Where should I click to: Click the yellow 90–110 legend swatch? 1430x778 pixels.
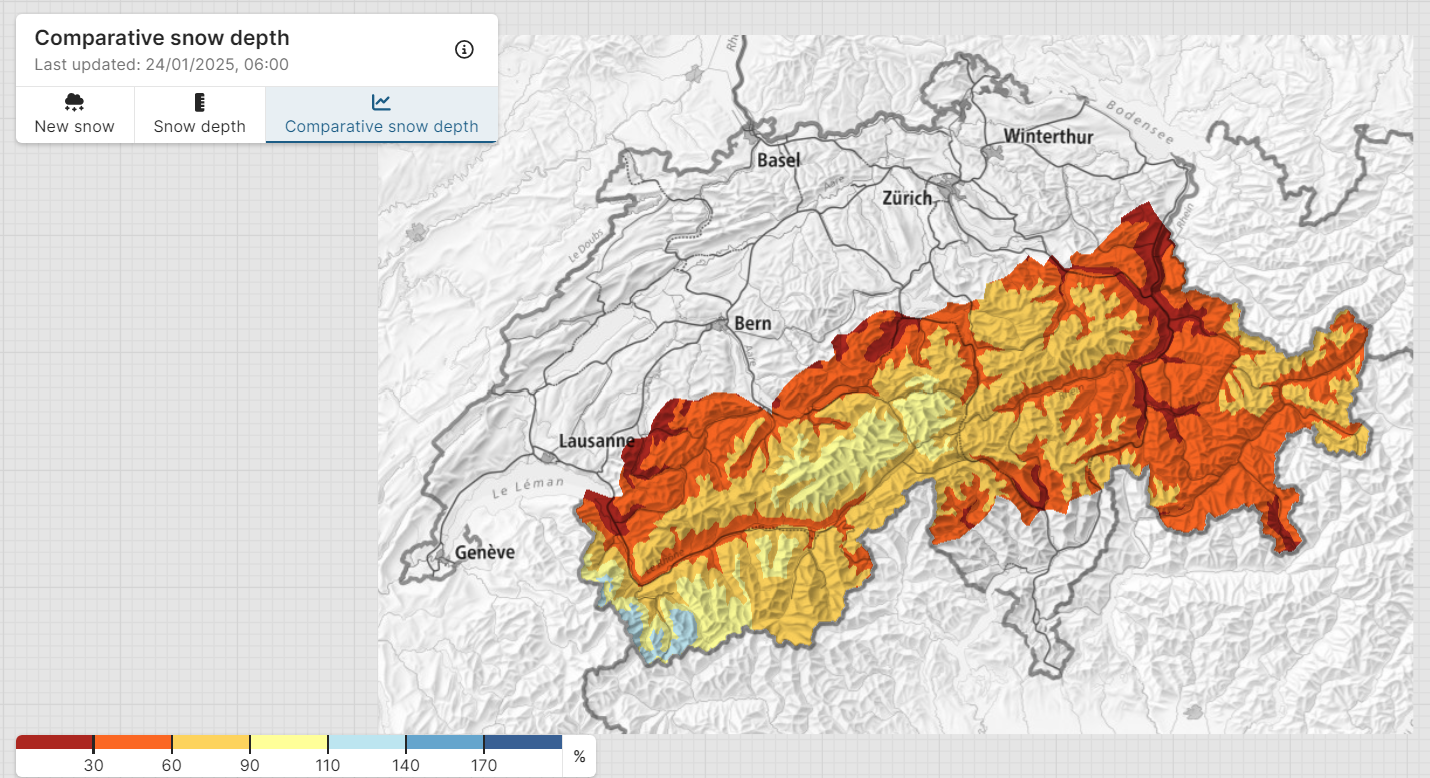[x=288, y=743]
